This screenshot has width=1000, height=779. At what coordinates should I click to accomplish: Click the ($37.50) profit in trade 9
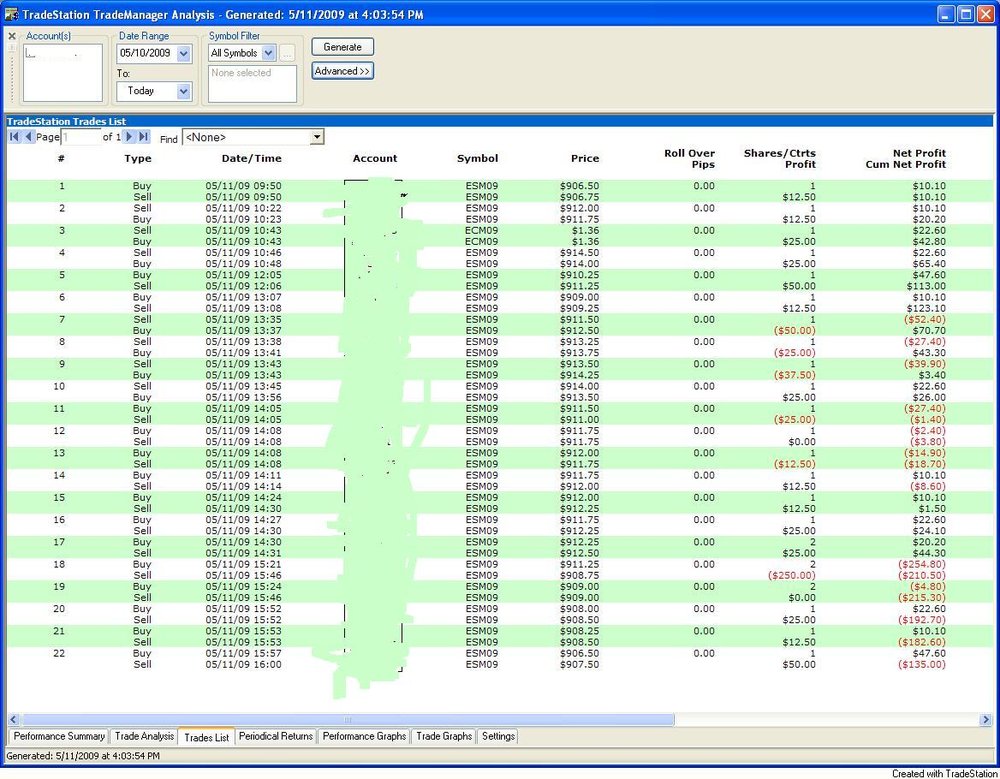794,375
